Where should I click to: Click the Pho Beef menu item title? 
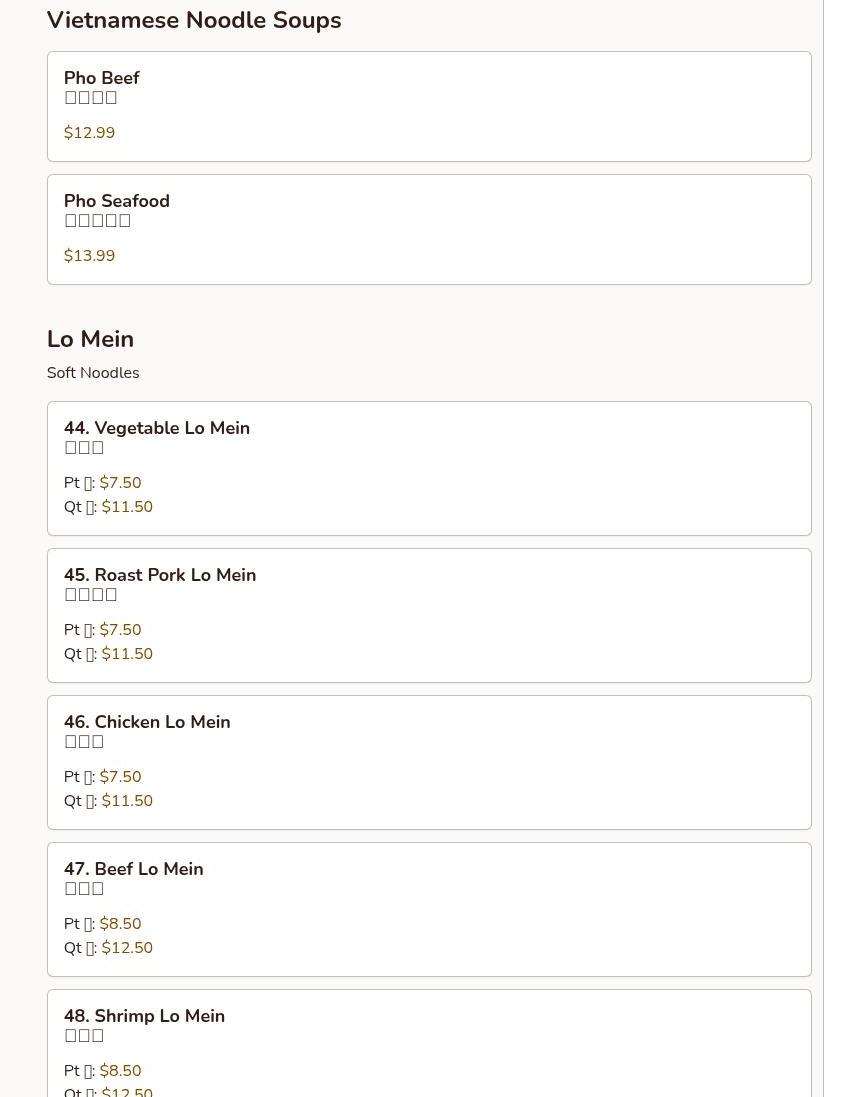point(101,78)
